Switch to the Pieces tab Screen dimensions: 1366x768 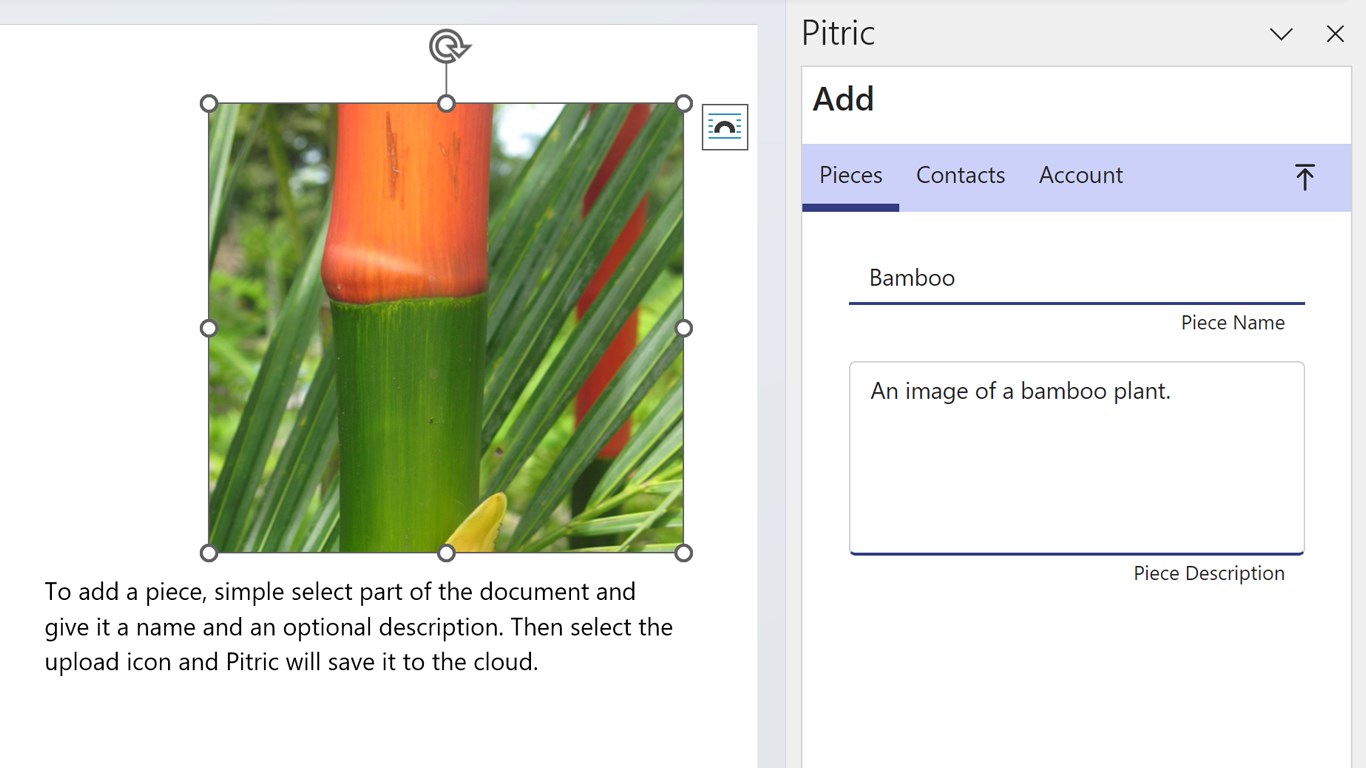pyautogui.click(x=850, y=176)
